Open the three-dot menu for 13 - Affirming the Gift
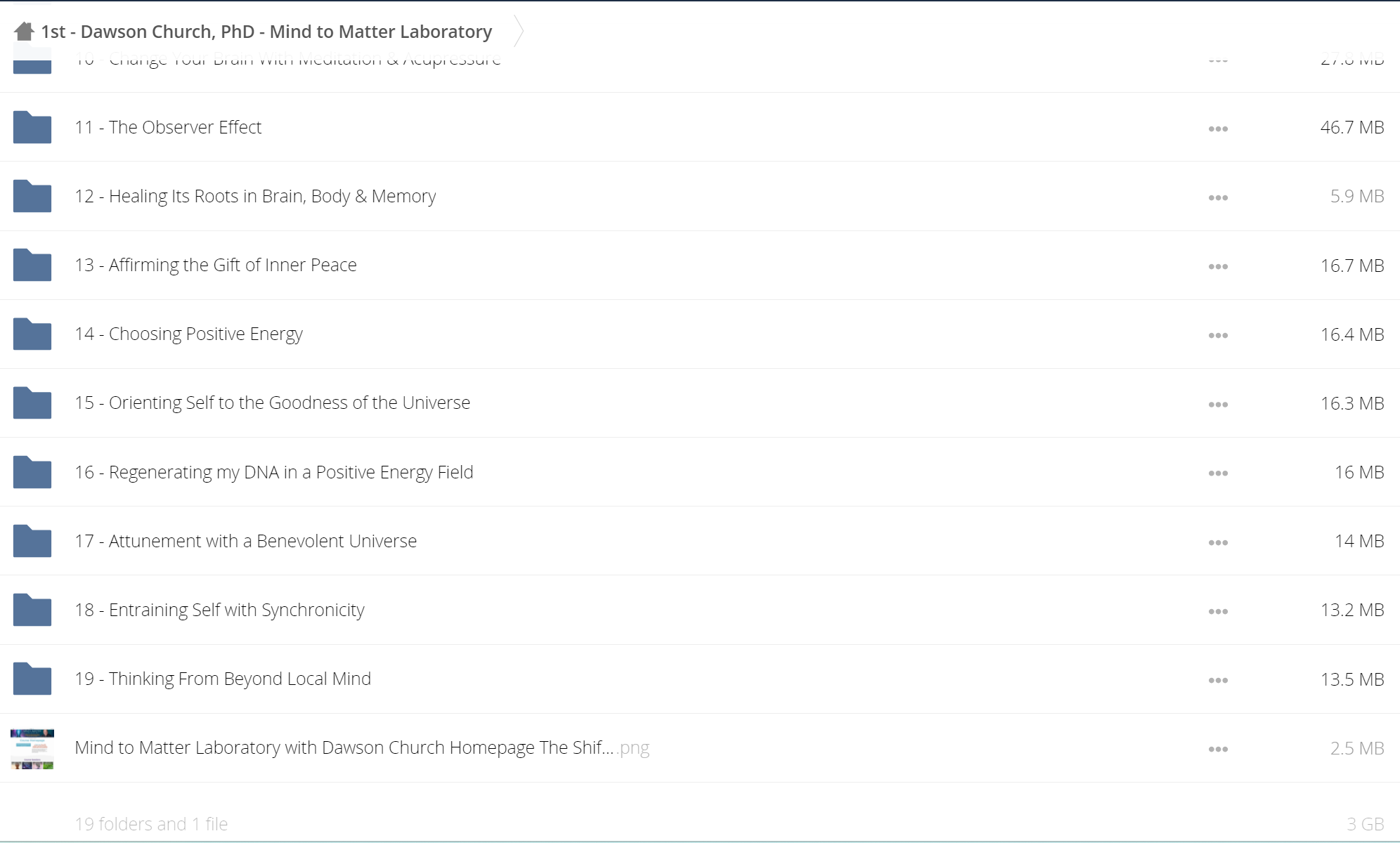Image resolution: width=1400 pixels, height=843 pixels. [x=1218, y=266]
